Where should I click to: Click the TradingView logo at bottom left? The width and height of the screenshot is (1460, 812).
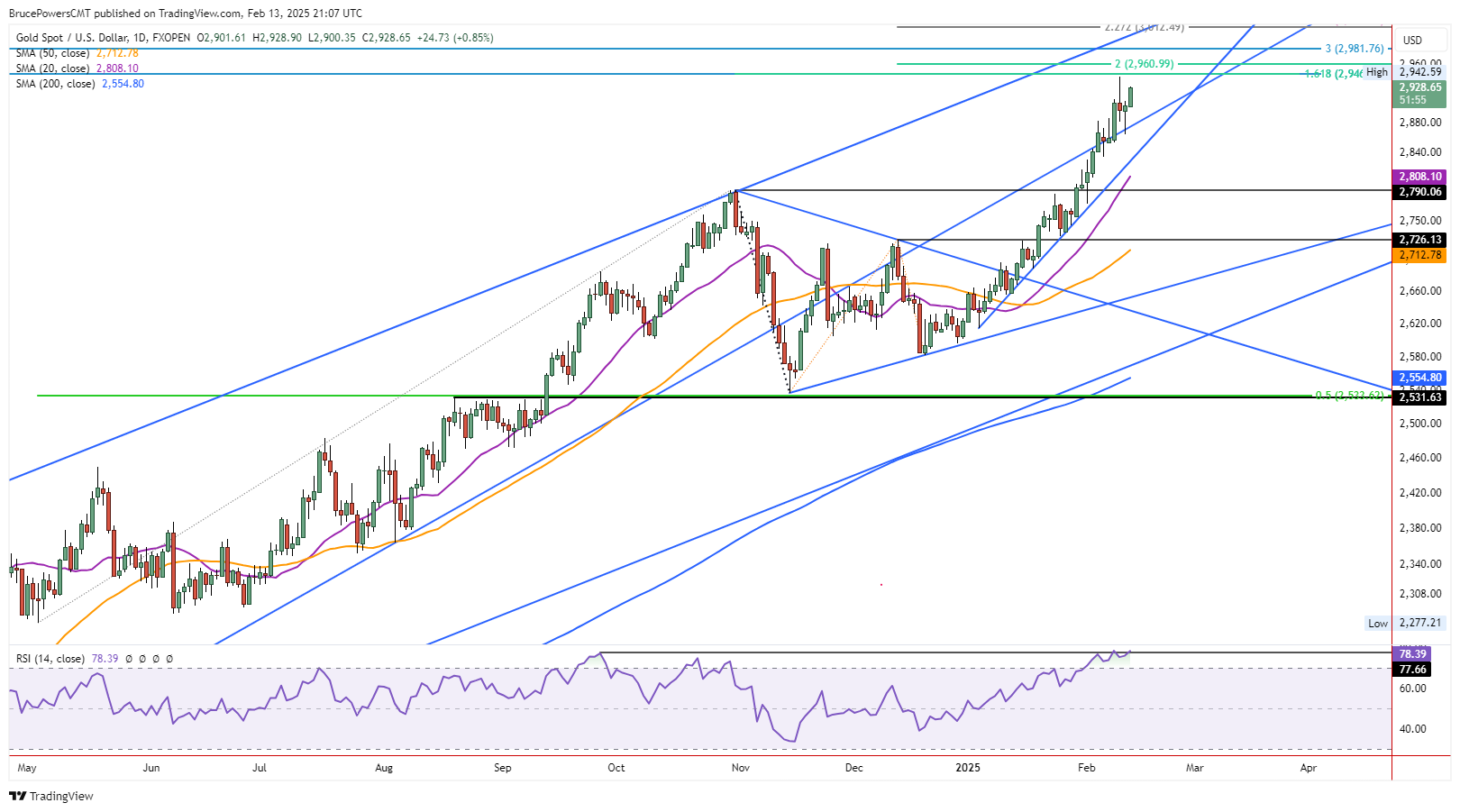point(51,796)
